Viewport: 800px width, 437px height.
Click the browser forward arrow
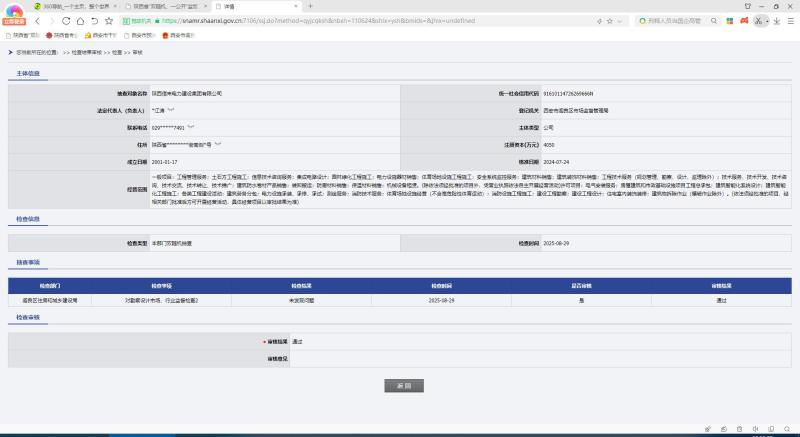(51, 20)
